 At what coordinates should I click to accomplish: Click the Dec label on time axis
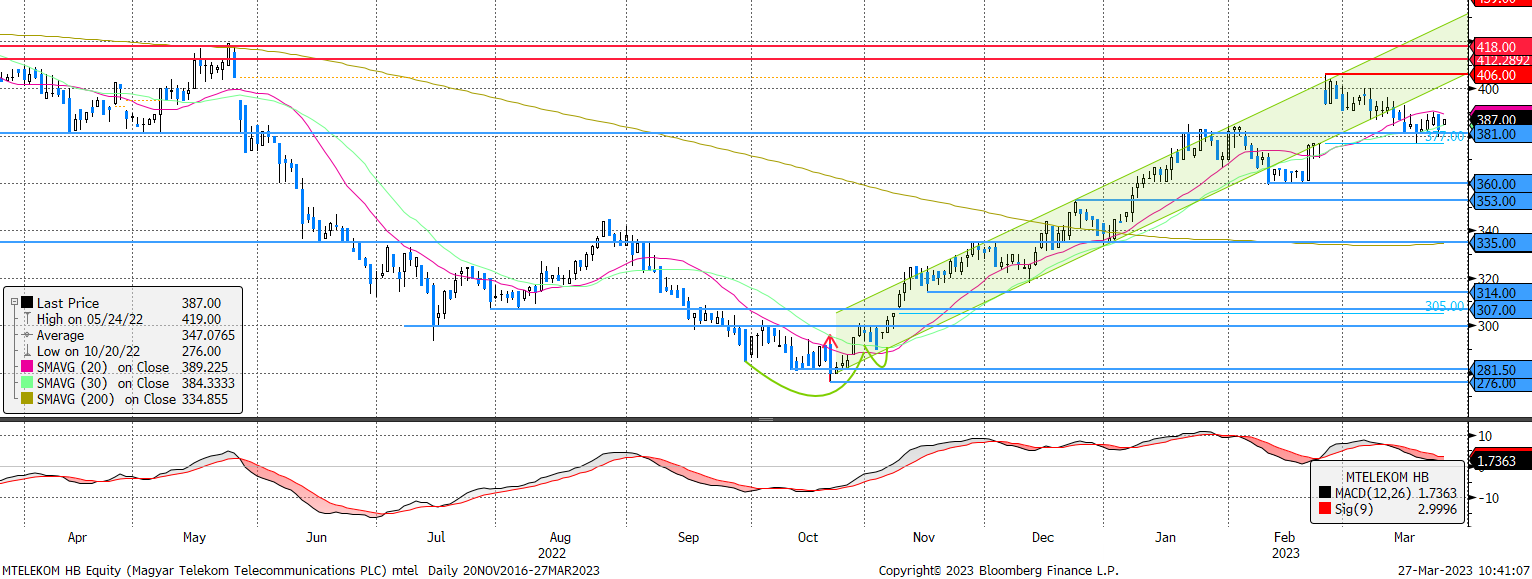coord(1043,538)
